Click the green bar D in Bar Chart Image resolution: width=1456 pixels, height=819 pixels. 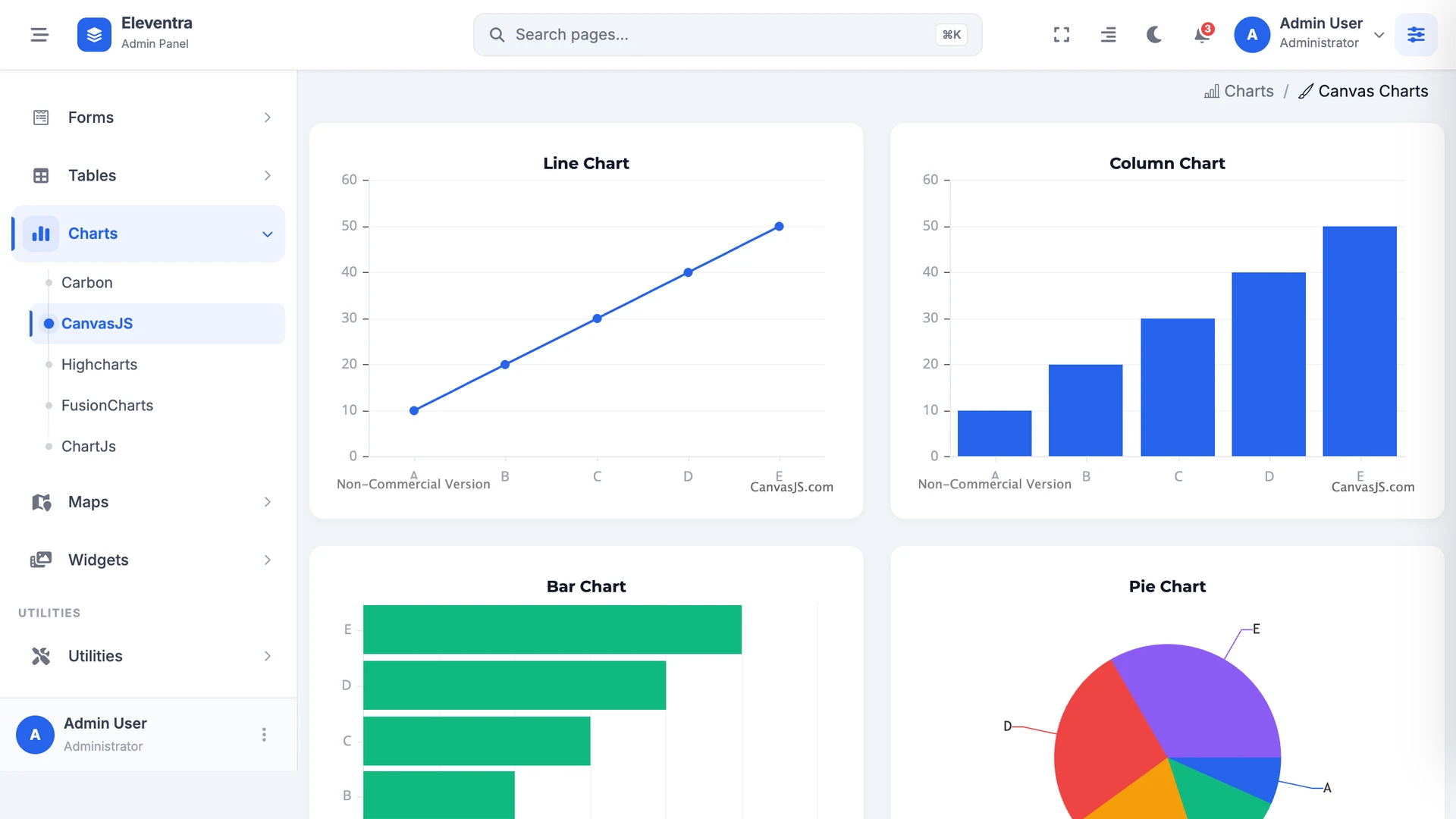[x=514, y=686]
